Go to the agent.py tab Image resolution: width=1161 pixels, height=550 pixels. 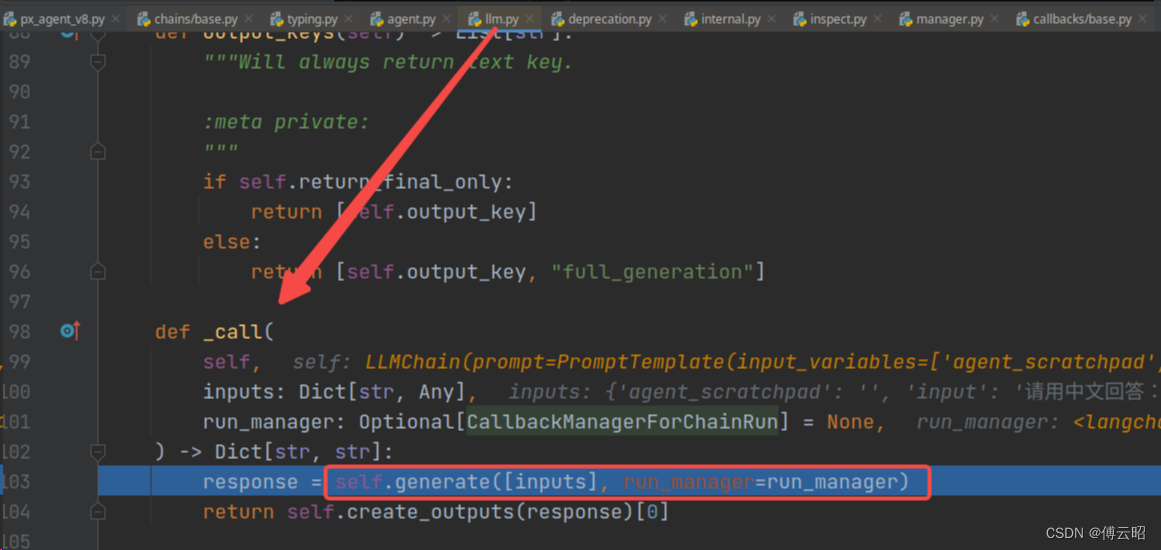tap(410, 19)
